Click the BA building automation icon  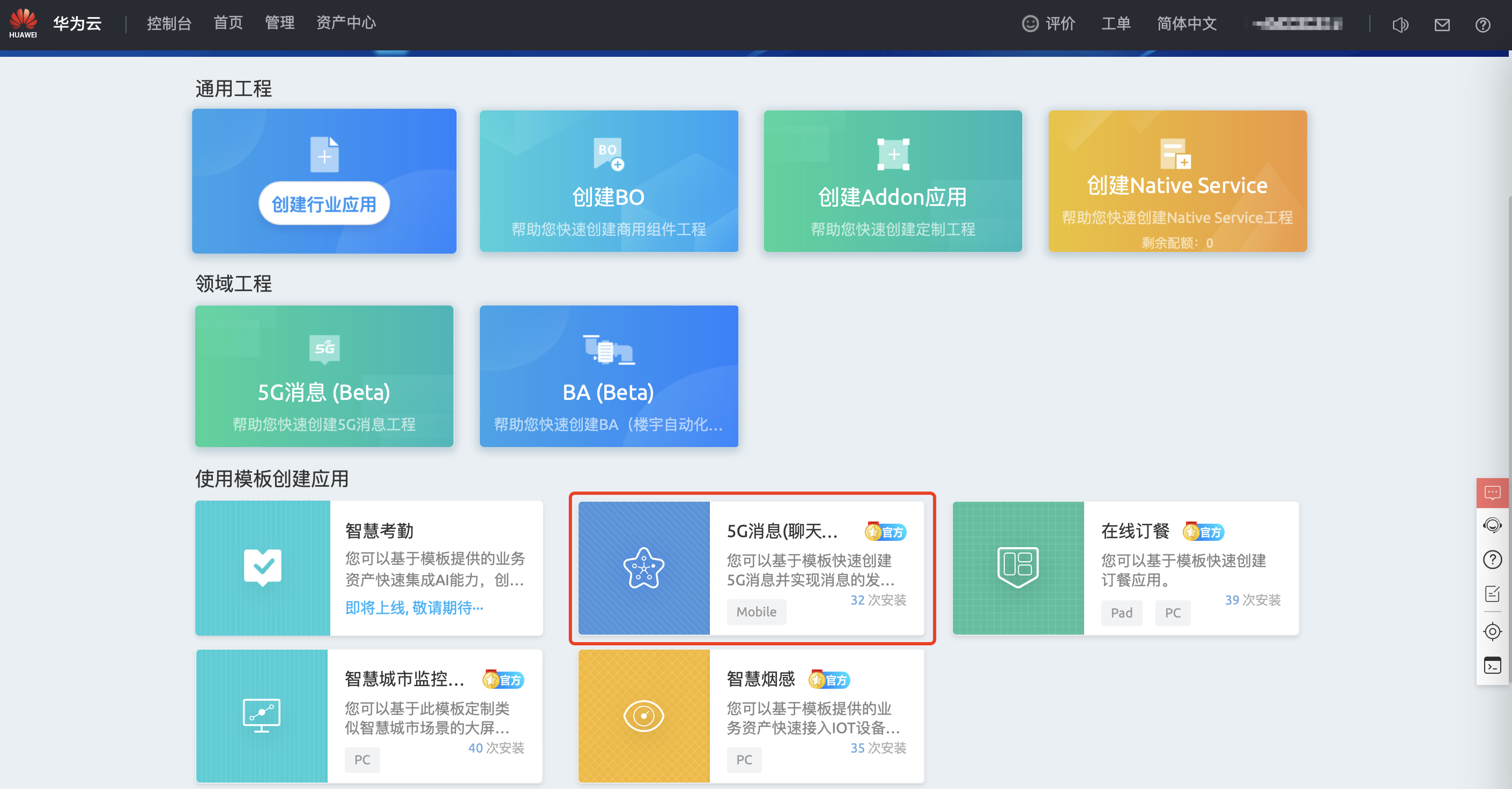point(609,349)
